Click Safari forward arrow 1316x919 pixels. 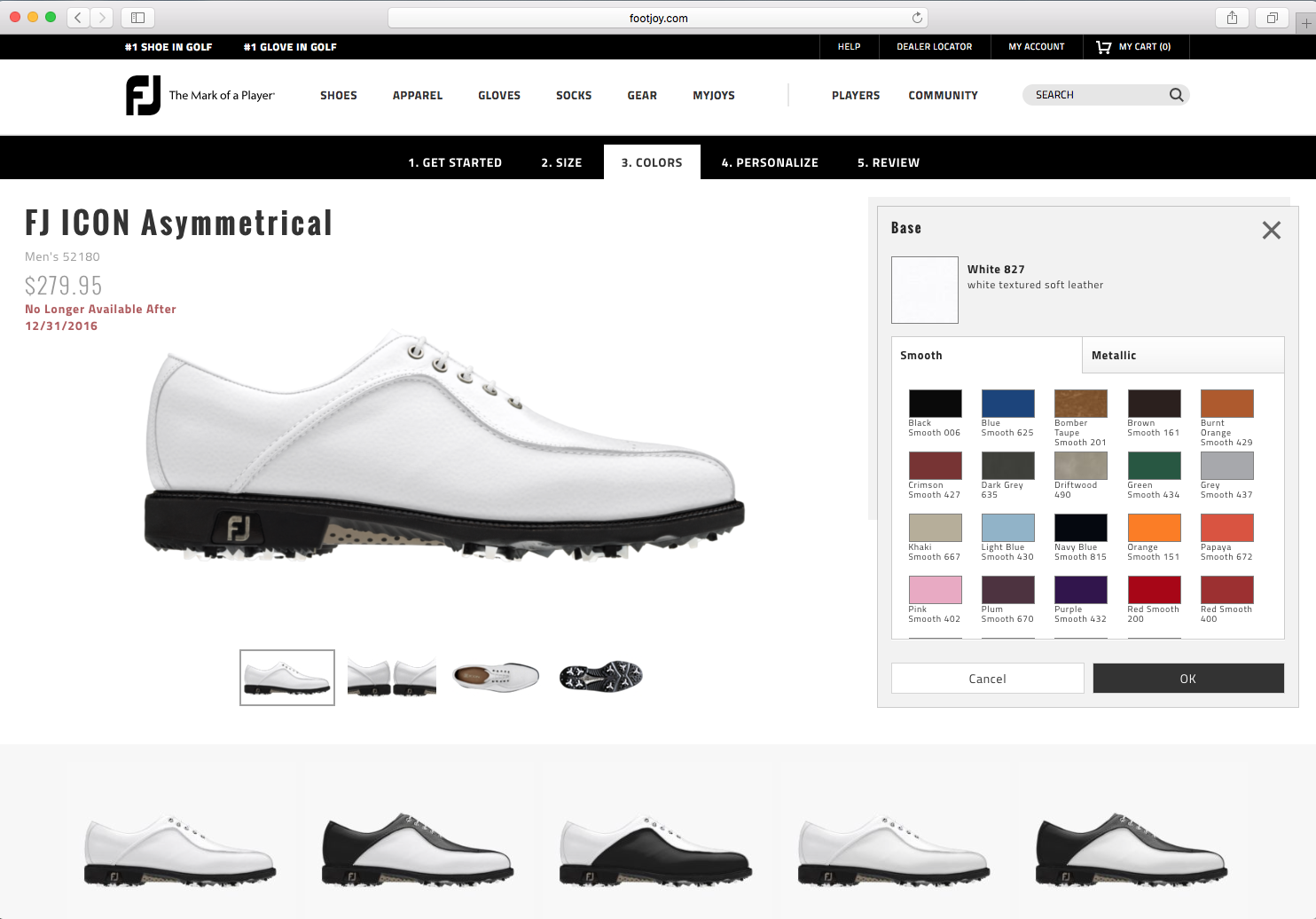(x=102, y=18)
